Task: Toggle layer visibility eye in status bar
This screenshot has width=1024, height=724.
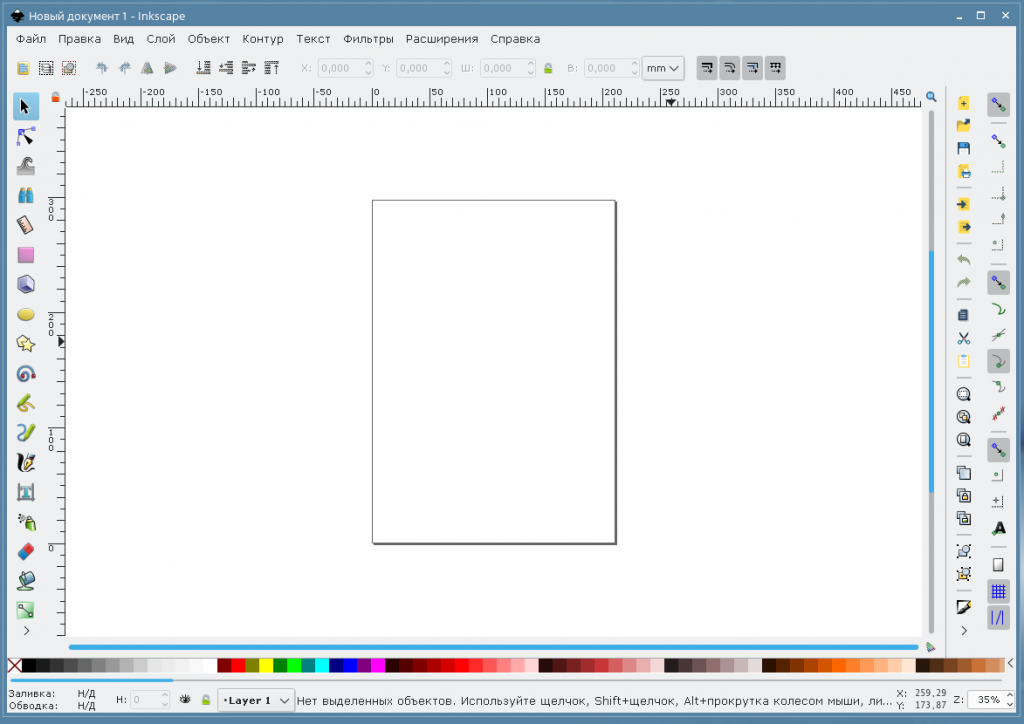Action: click(x=185, y=700)
